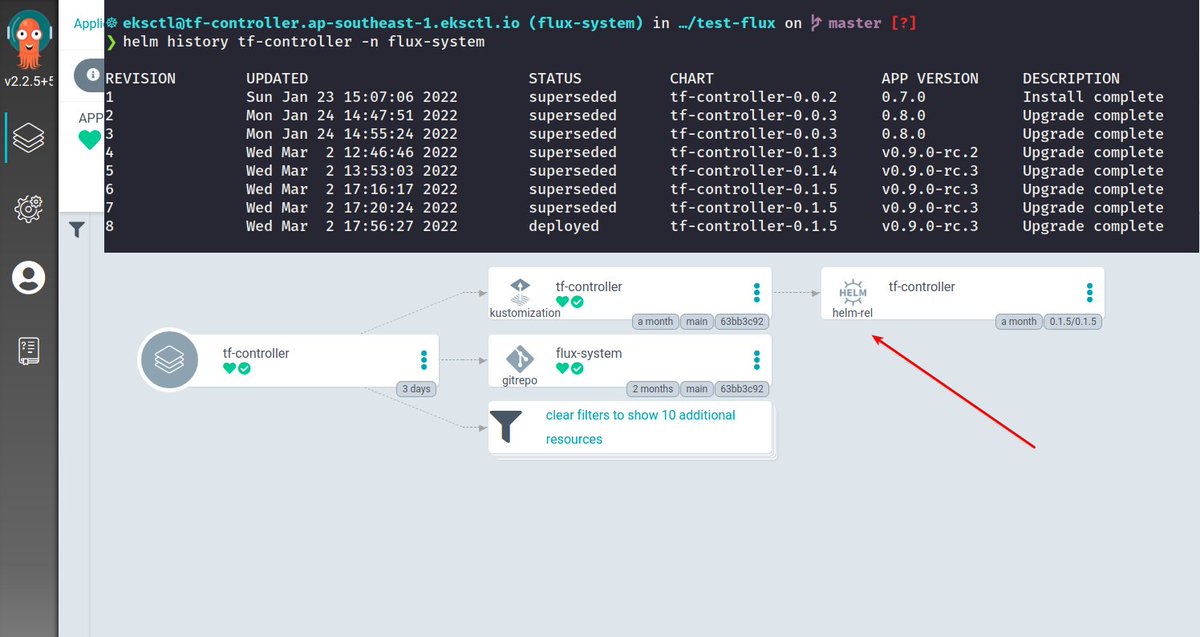Viewport: 1200px width, 637px height.
Task: Click the synced checkmark on the flux-system node
Action: coord(577,369)
